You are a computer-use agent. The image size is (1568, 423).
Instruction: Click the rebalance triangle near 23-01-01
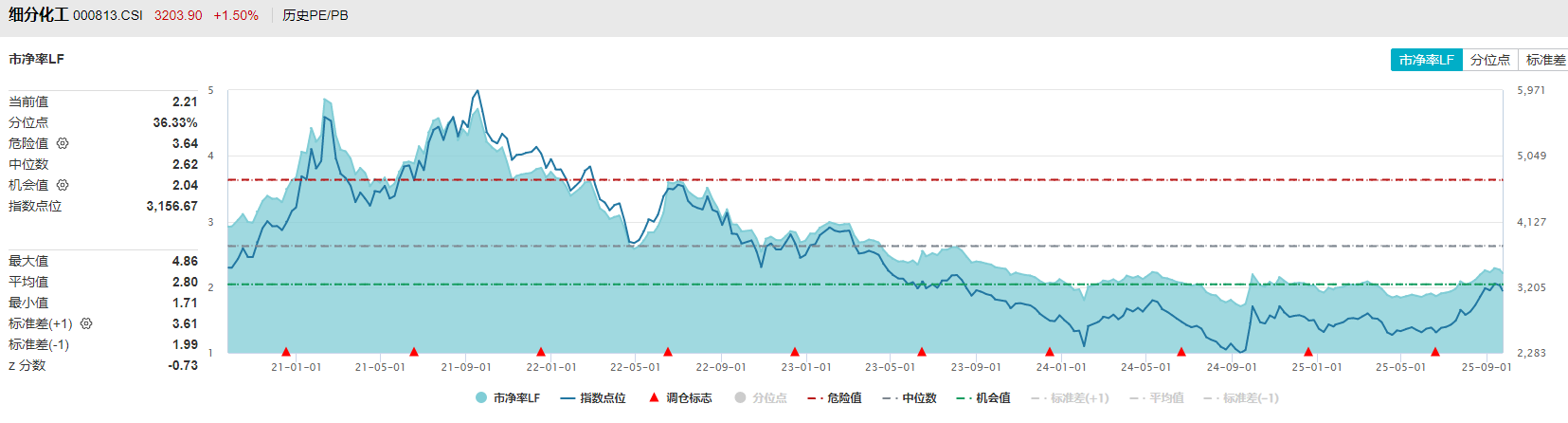795,352
